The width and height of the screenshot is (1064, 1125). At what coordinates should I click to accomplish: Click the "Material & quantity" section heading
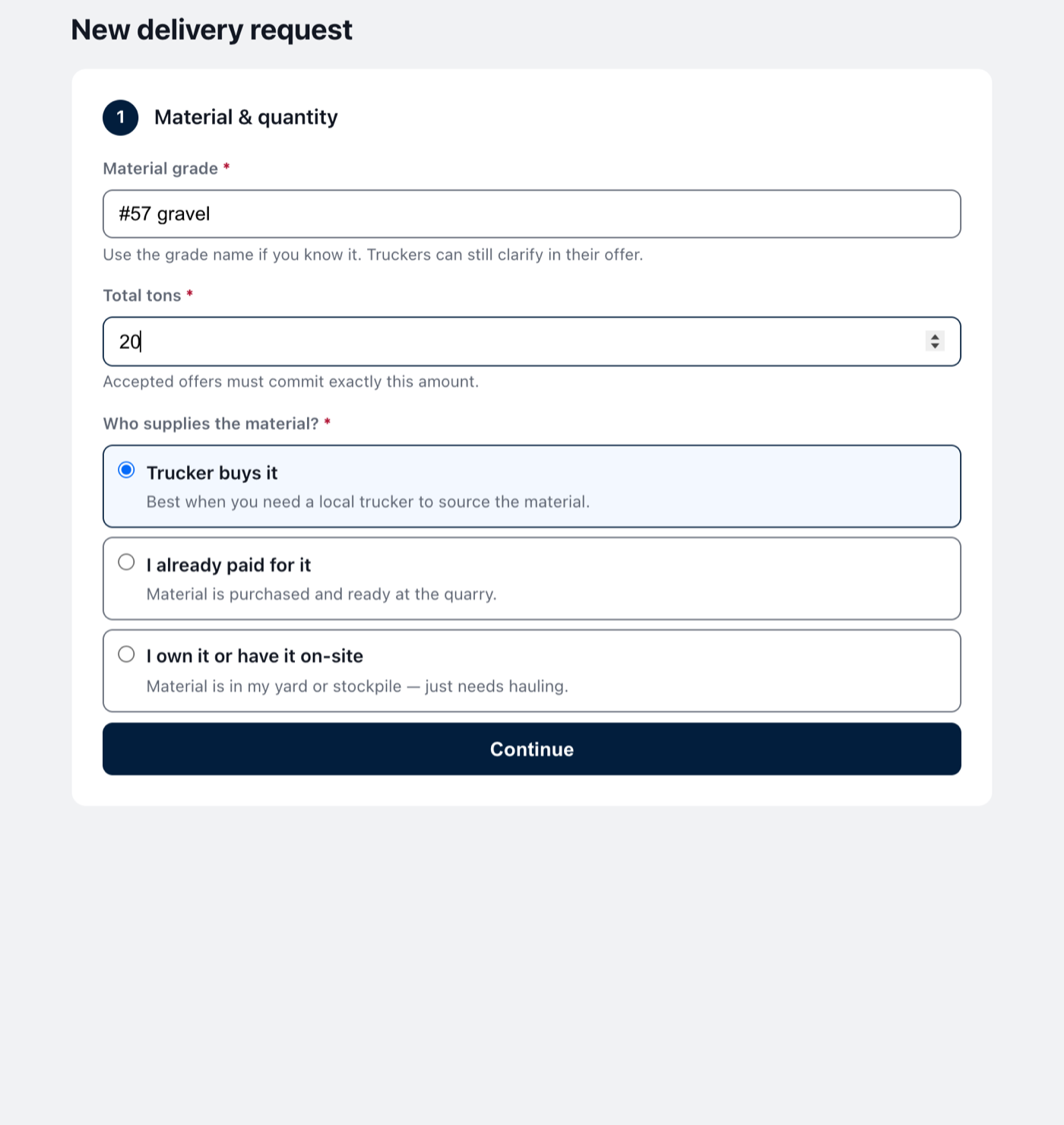click(x=246, y=117)
